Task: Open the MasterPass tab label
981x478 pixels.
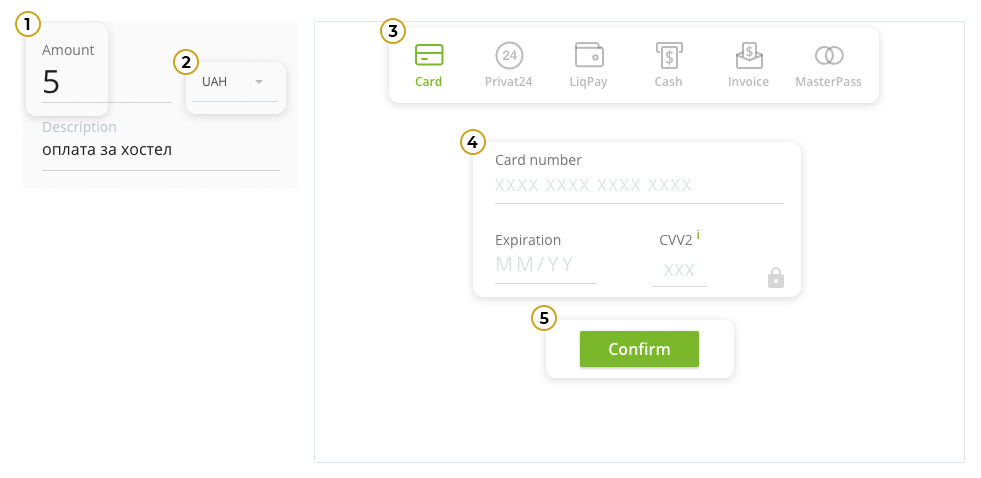Action: (x=828, y=82)
